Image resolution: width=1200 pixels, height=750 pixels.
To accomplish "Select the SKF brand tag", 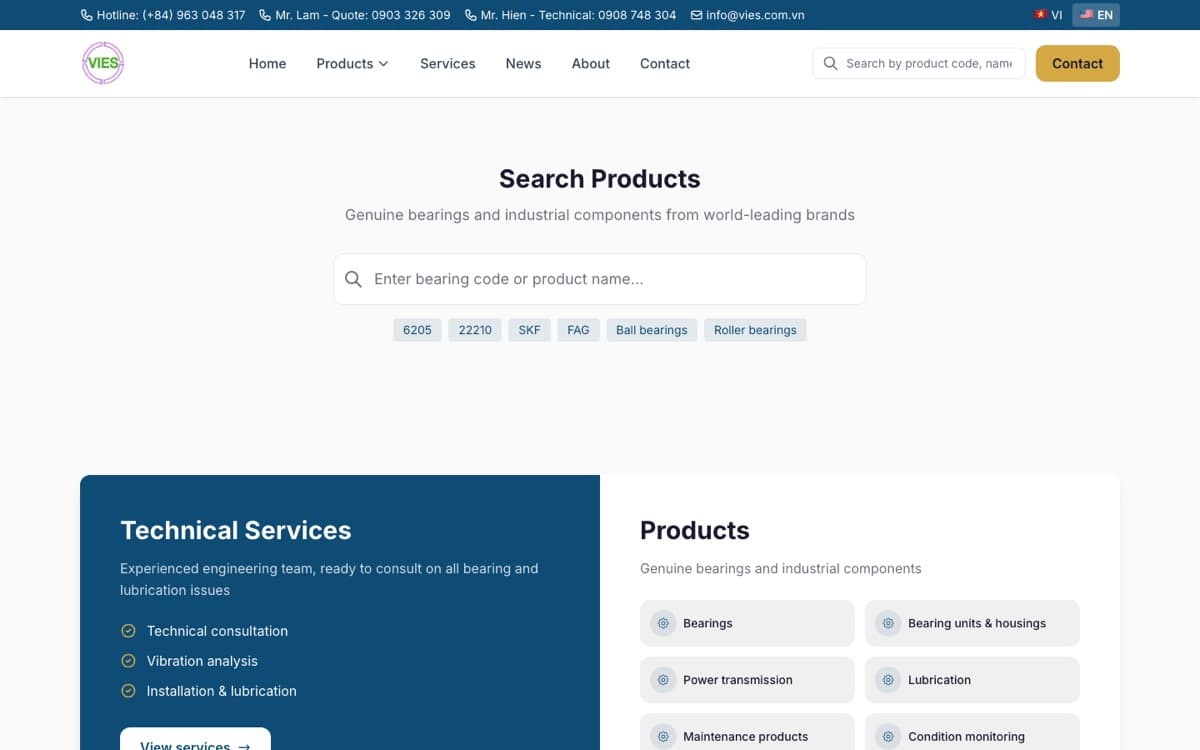I will click(529, 330).
